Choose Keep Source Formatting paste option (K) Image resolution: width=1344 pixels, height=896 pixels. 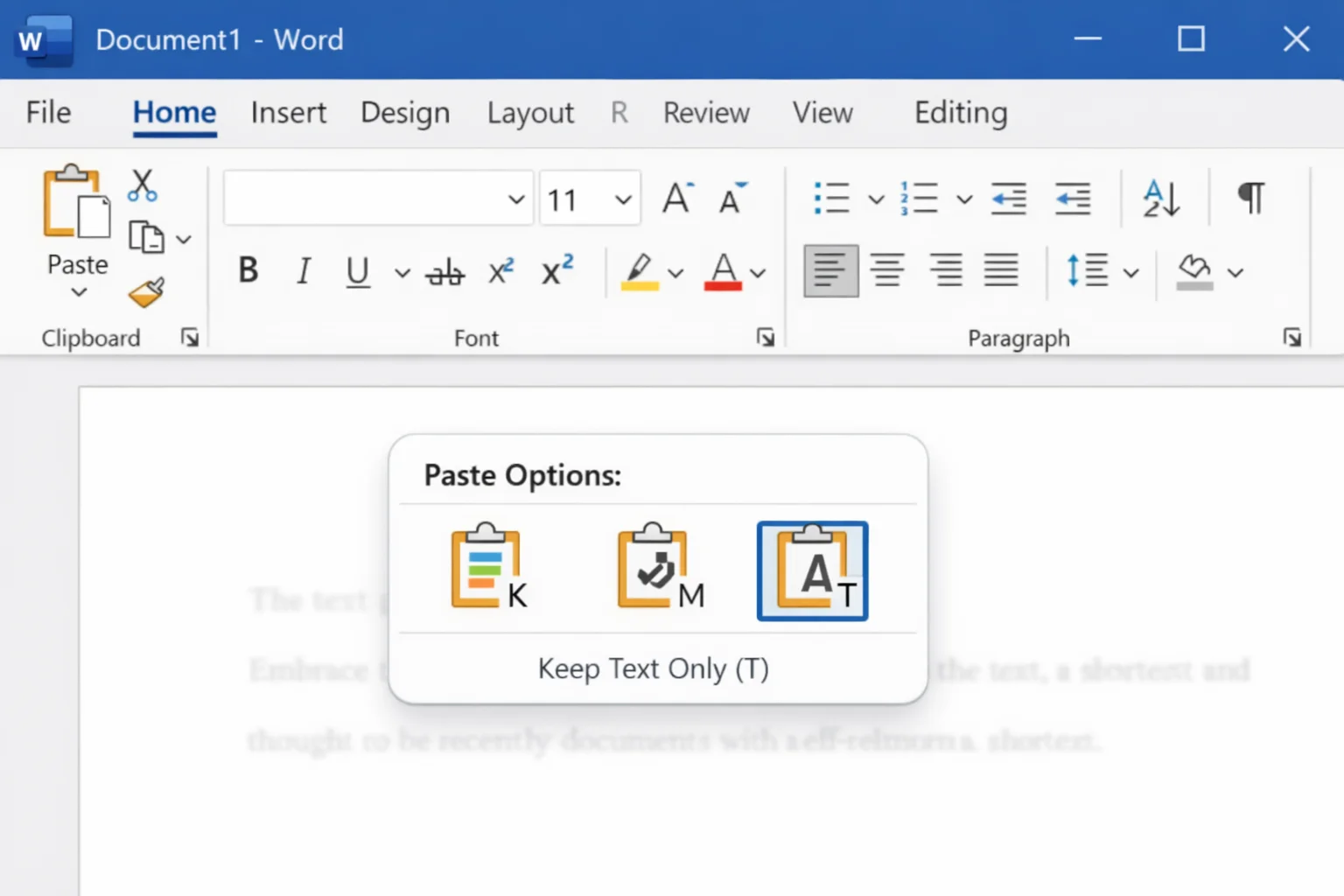click(489, 567)
